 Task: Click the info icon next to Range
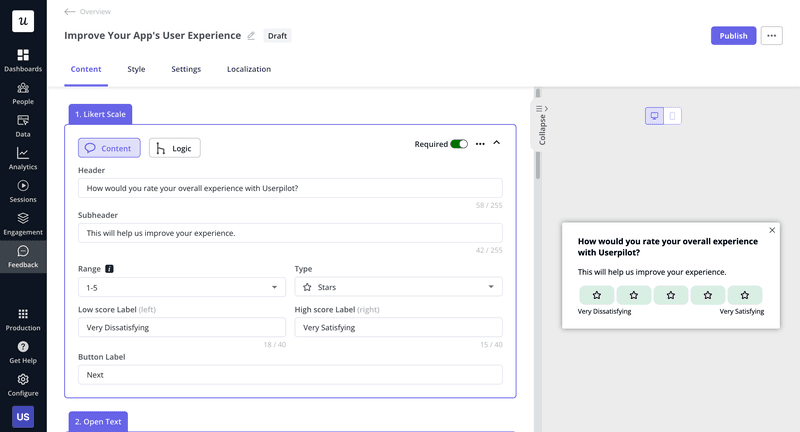pos(109,269)
